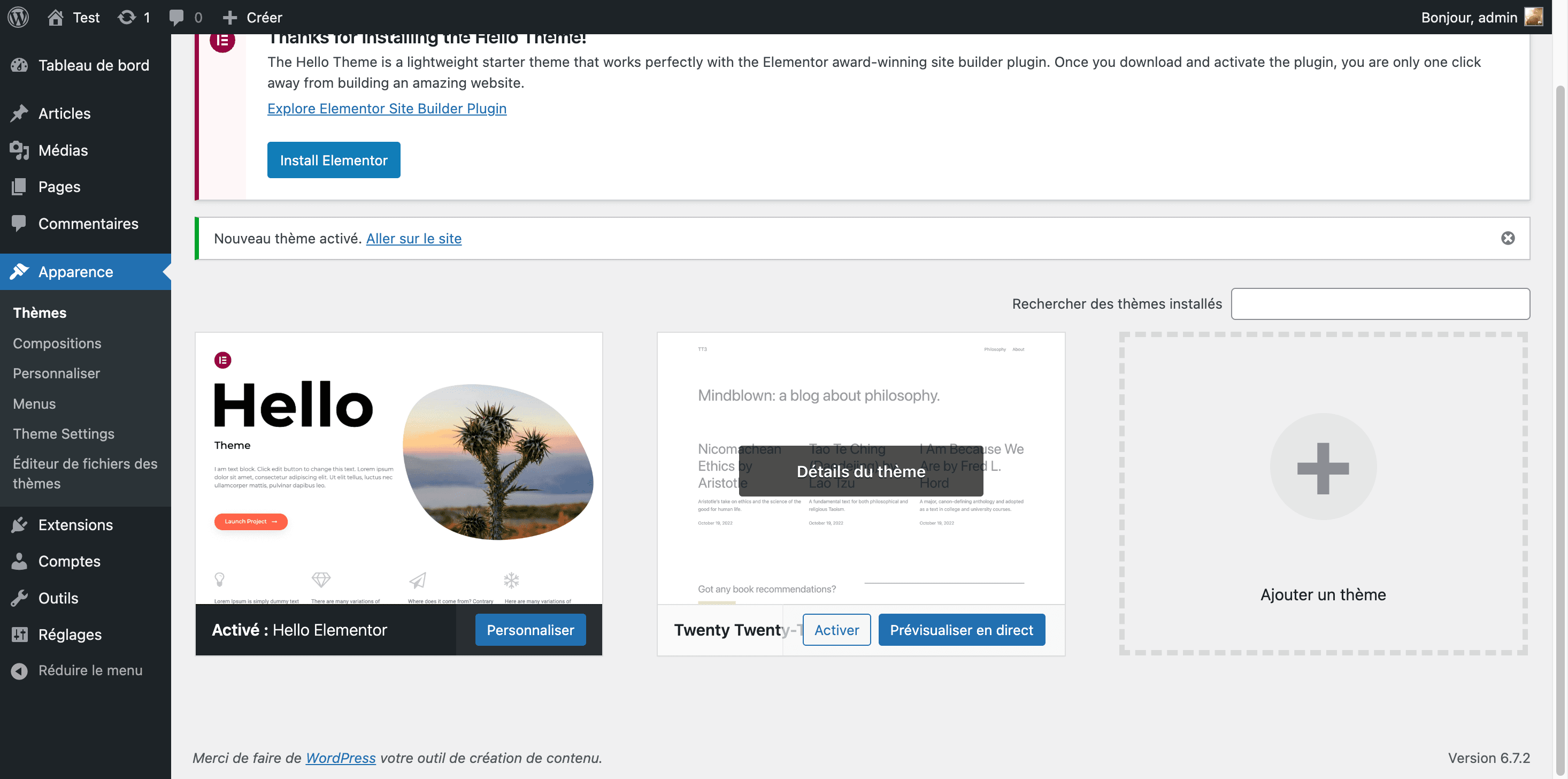The image size is (1568, 779).
Task: Click the Réglages sliders icon
Action: [x=19, y=635]
